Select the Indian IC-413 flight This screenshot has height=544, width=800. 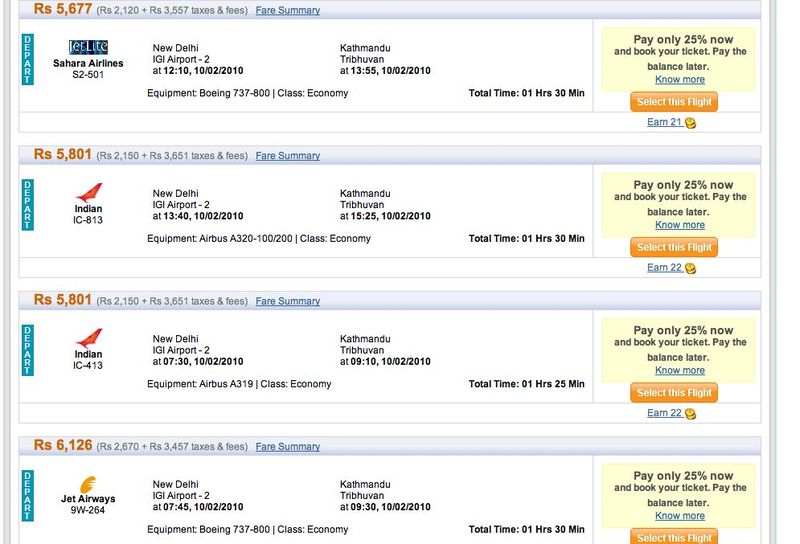pos(674,393)
